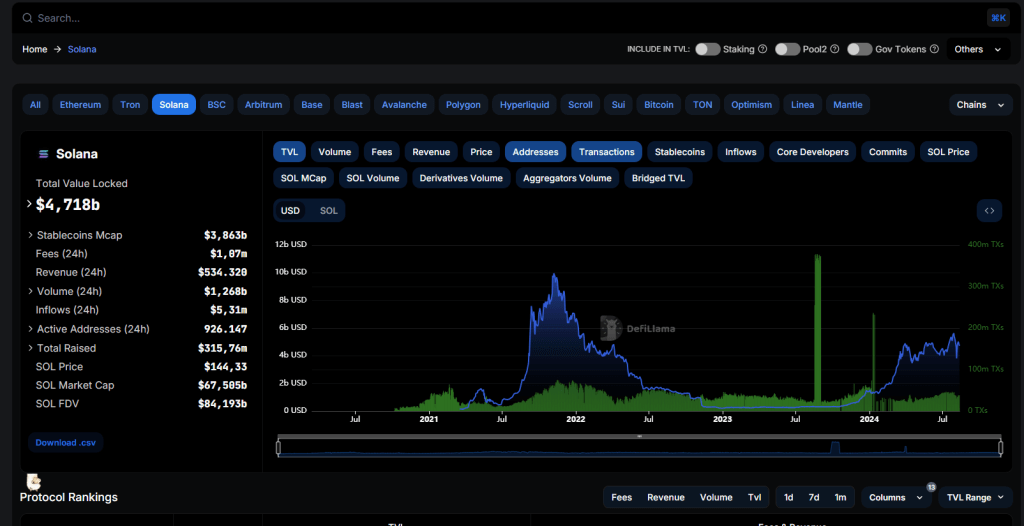Click the embed chart code icon
This screenshot has width=1024, height=526.
(989, 210)
